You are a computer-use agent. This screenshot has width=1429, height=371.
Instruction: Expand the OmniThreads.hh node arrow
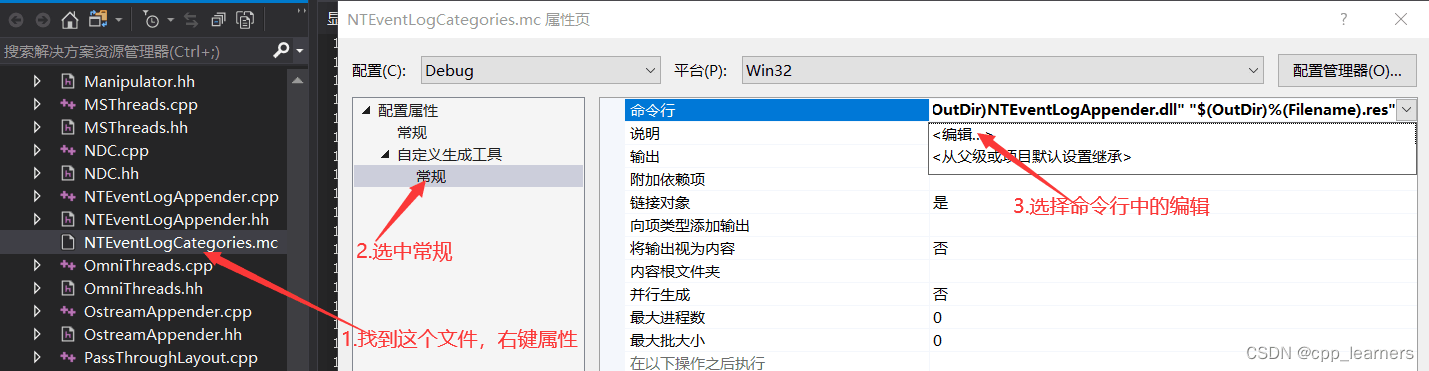pos(38,288)
